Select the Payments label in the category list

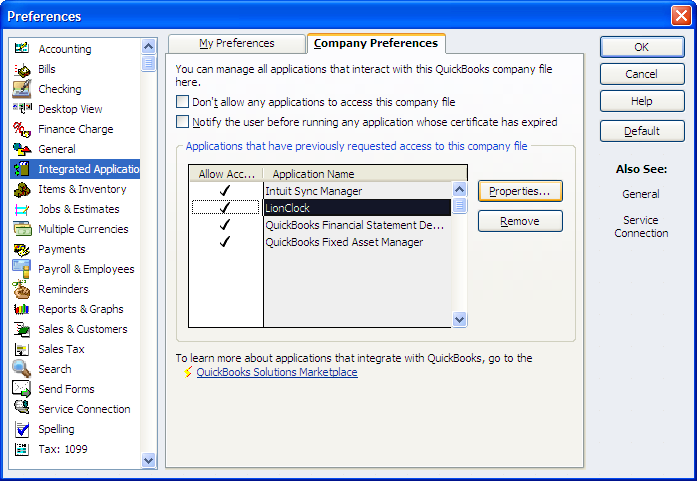61,249
